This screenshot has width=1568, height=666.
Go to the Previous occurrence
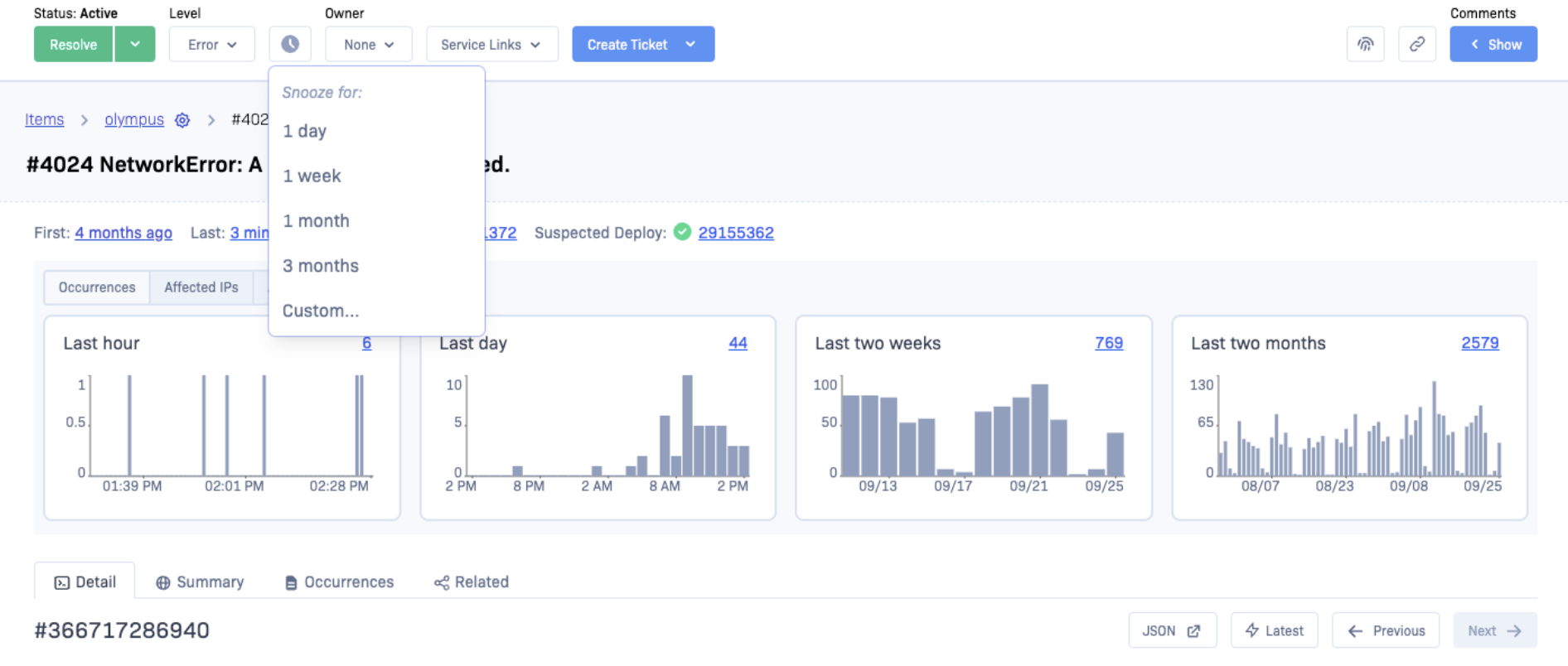click(1385, 630)
